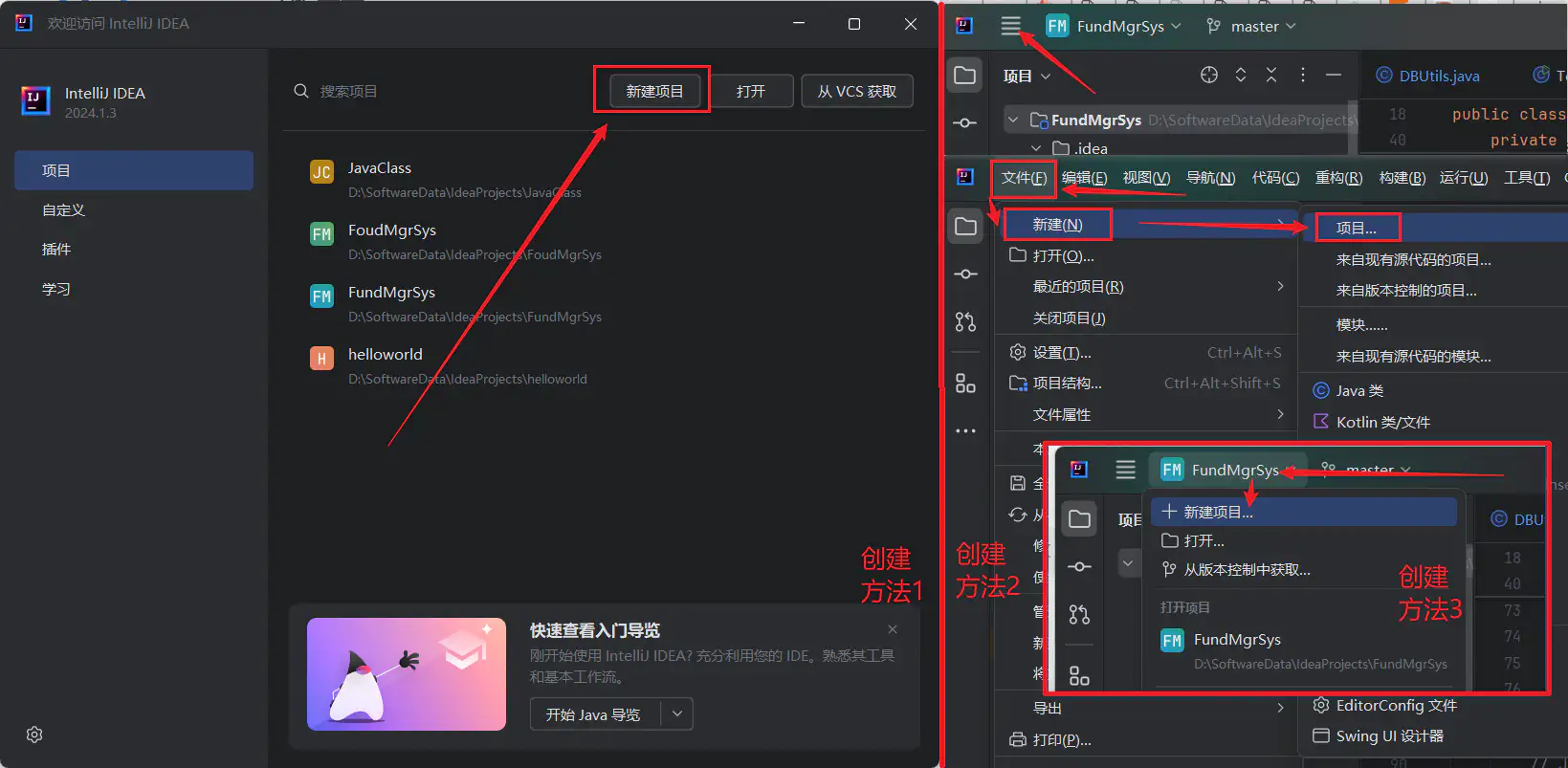Screen dimensions: 1568x768
Task: Expand the 导出 submenu
Action: click(1148, 708)
